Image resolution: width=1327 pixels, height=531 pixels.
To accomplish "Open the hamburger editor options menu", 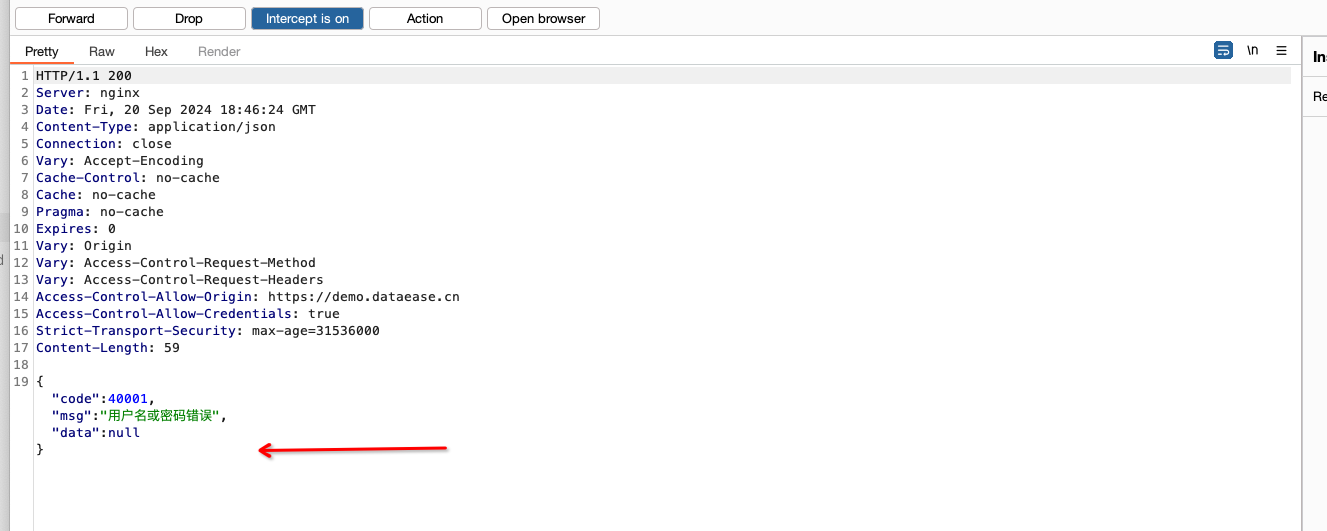I will coord(1281,51).
